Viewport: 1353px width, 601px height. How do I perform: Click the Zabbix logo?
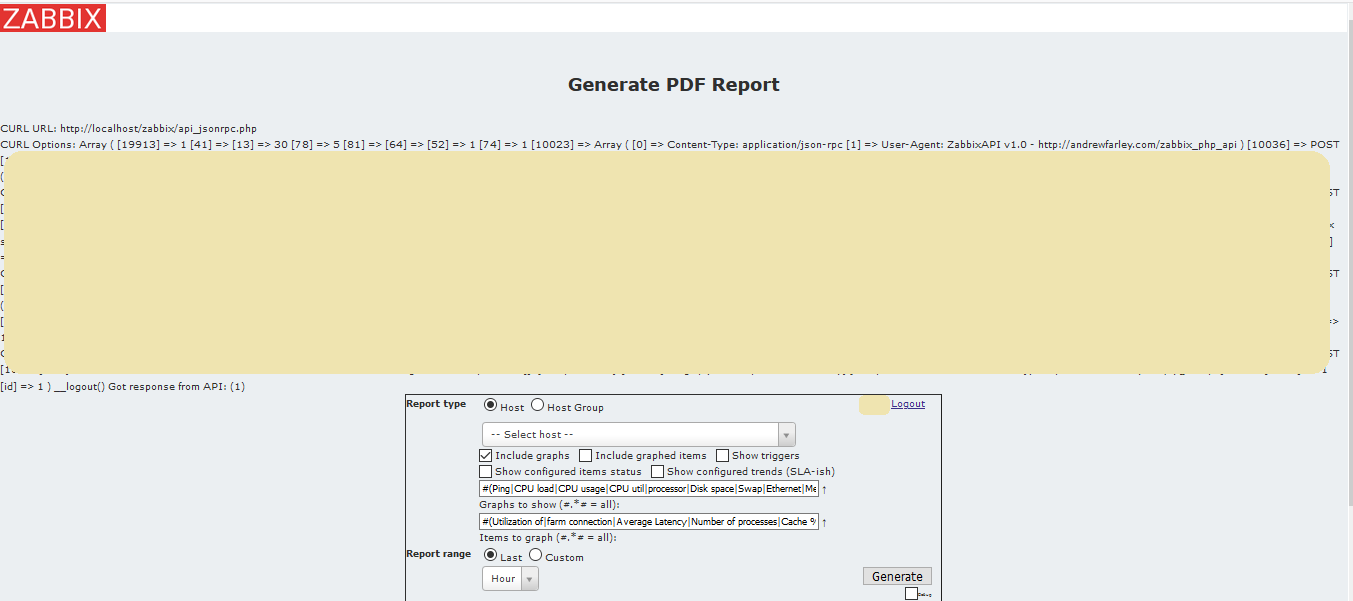click(54, 17)
